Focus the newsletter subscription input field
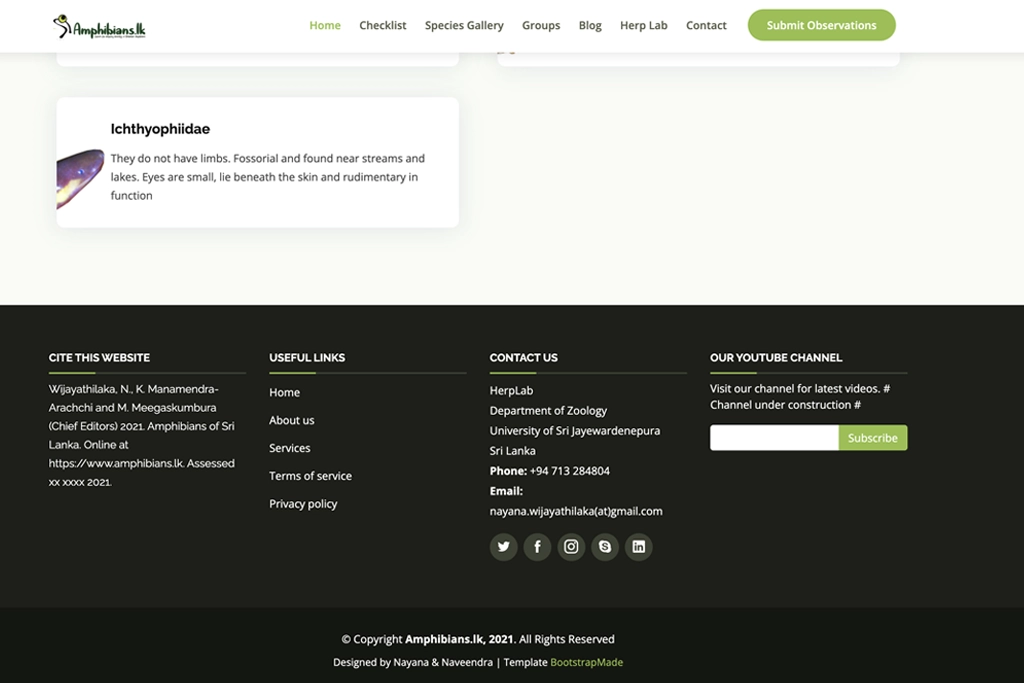The width and height of the screenshot is (1024, 683). (x=774, y=438)
